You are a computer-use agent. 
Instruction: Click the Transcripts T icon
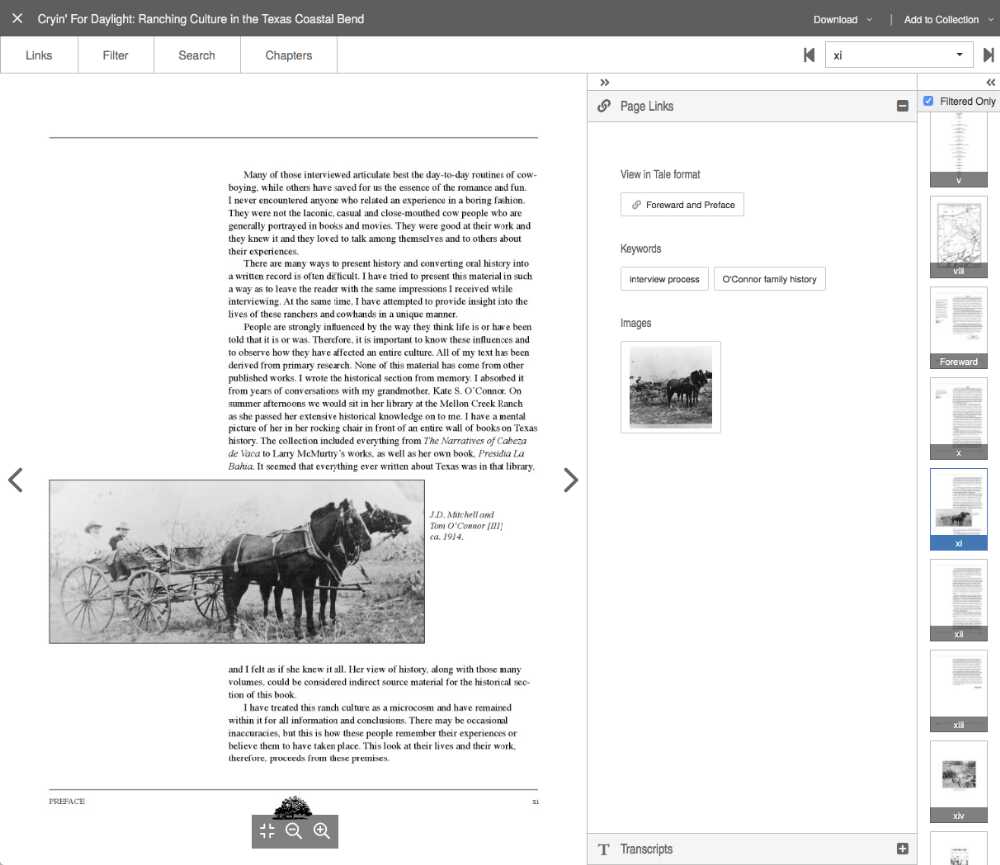point(604,849)
